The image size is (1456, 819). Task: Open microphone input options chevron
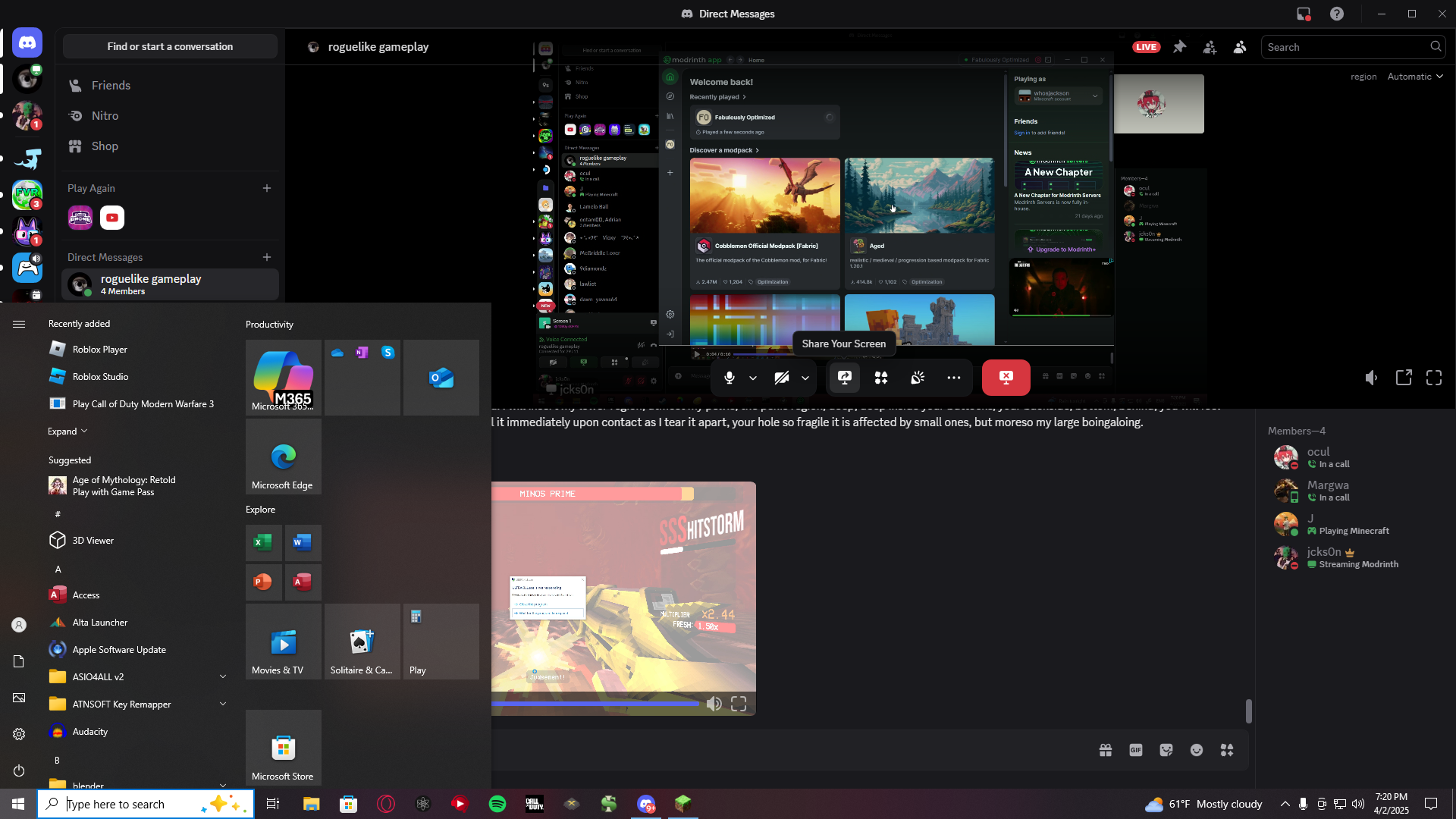coord(753,378)
